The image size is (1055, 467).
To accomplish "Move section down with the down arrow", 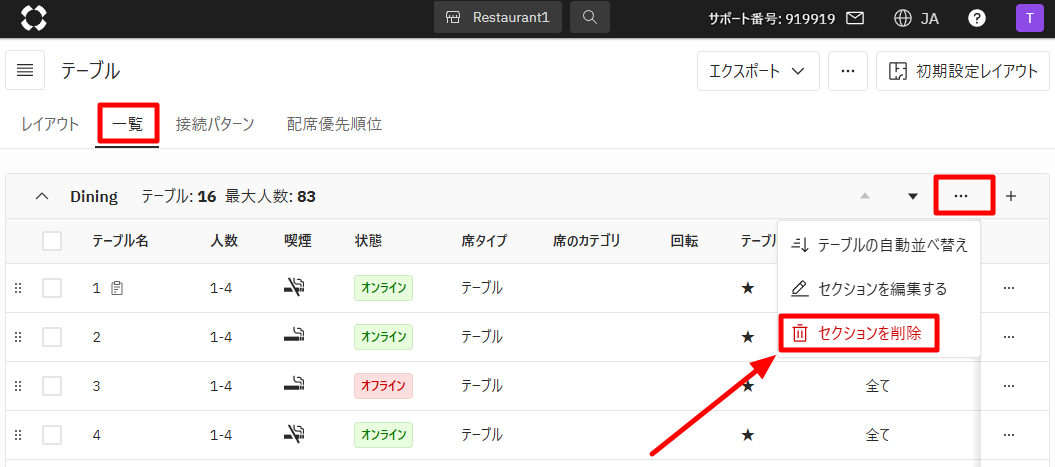I will point(912,196).
